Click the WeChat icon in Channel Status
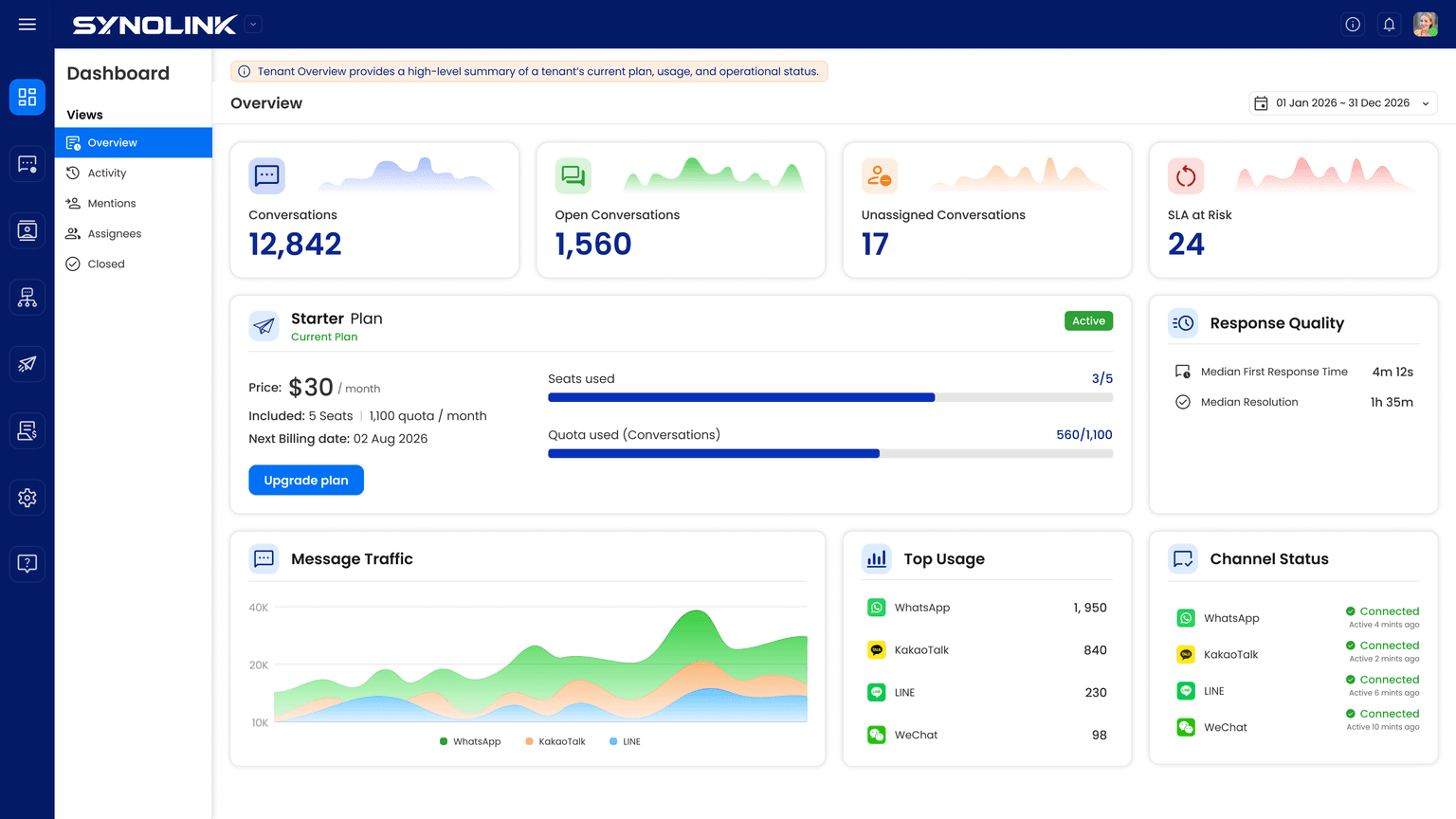This screenshot has width=1456, height=819. (1186, 727)
